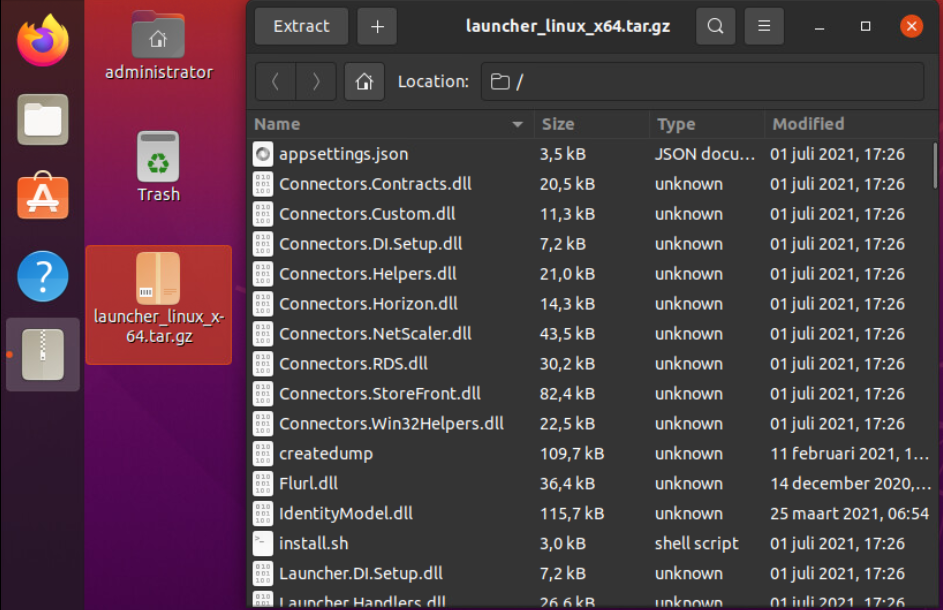Open Ubuntu Software from the dock

point(43,197)
